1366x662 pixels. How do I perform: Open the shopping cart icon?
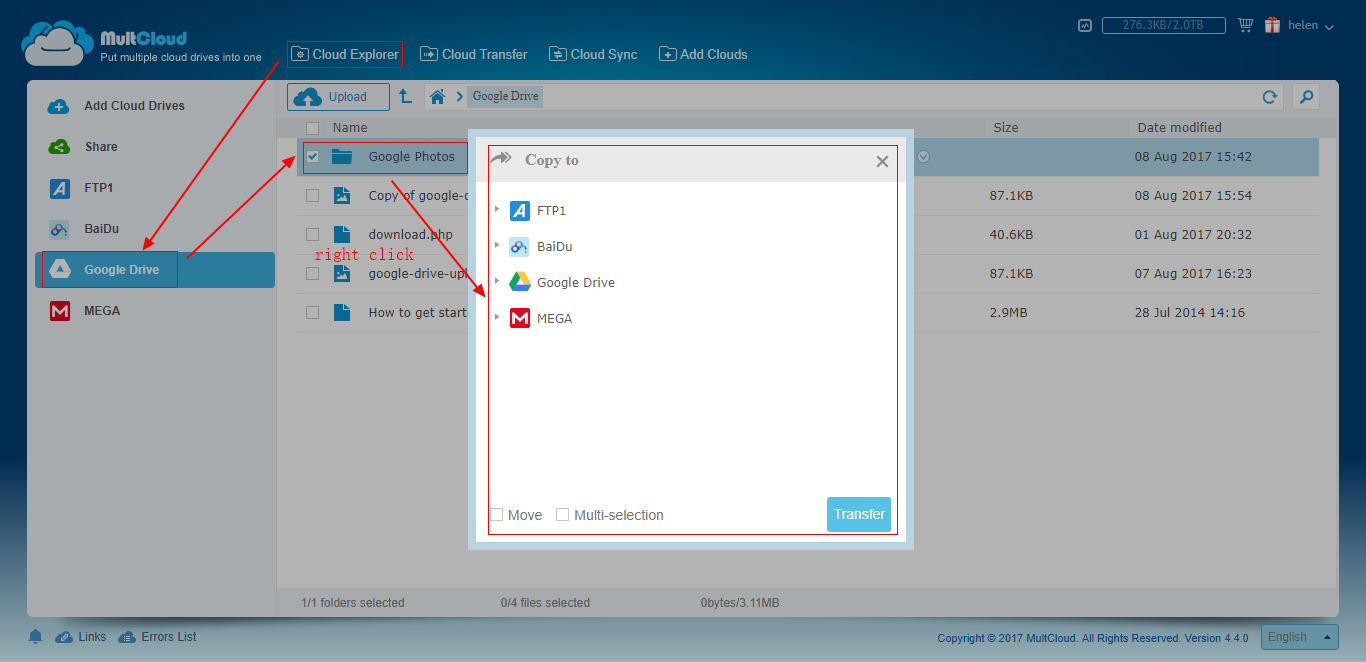tap(1245, 25)
